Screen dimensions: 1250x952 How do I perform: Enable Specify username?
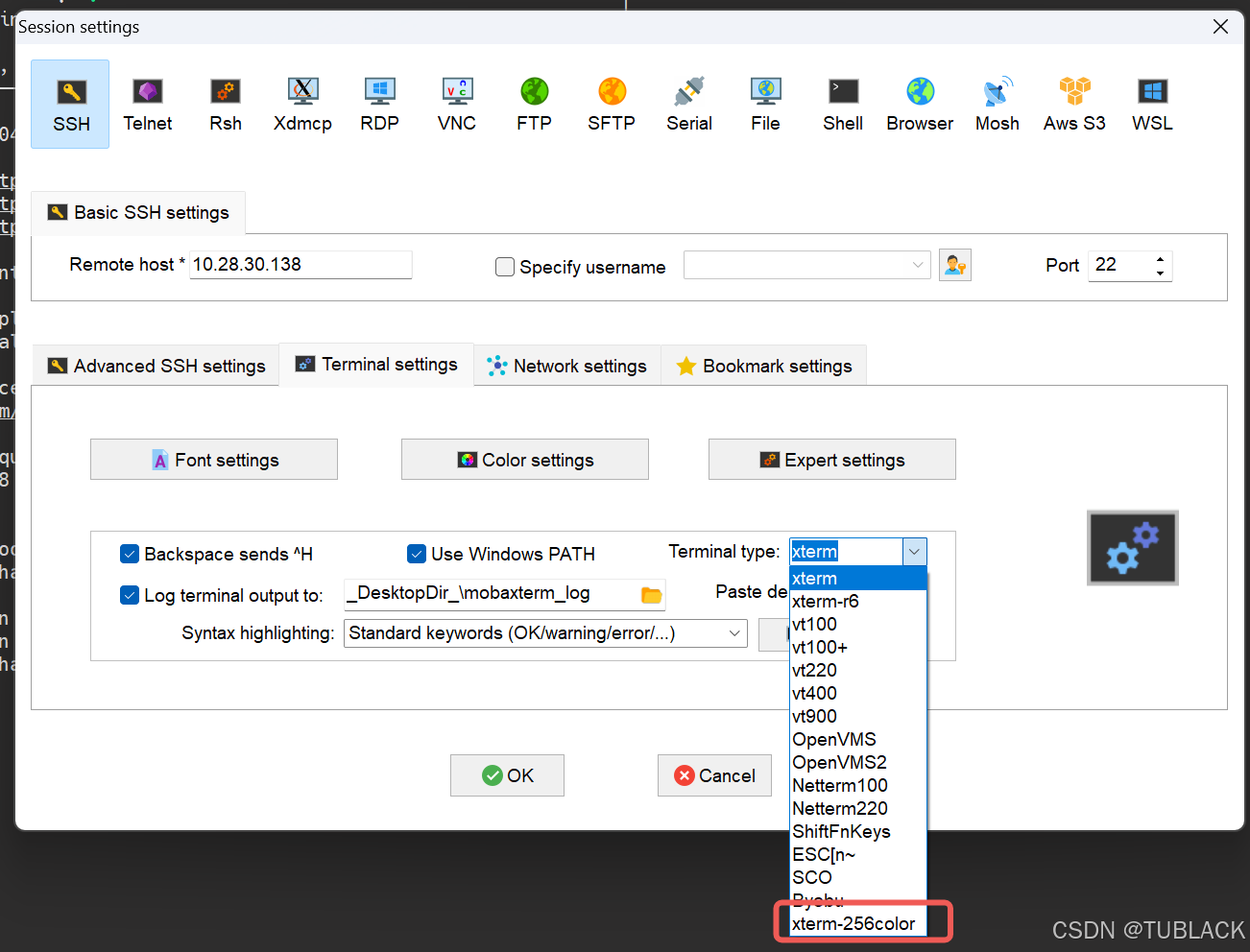pyautogui.click(x=505, y=267)
